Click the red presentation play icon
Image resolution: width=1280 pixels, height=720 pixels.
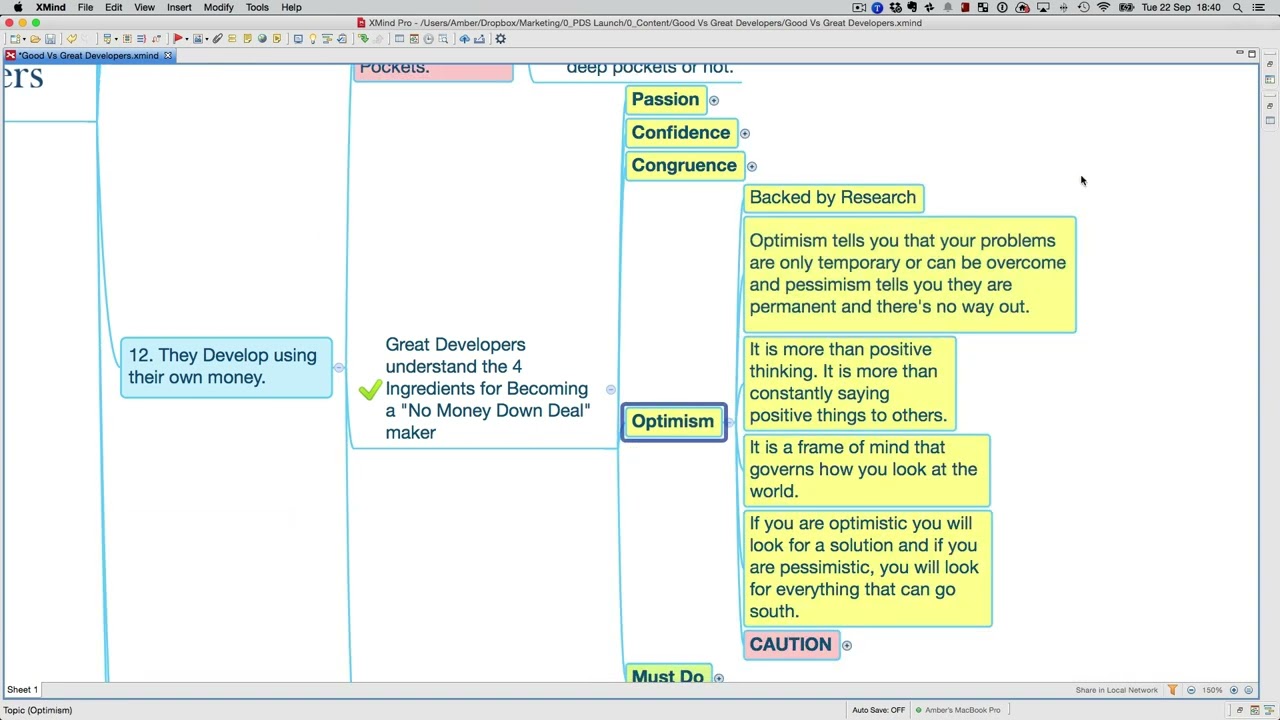point(178,39)
